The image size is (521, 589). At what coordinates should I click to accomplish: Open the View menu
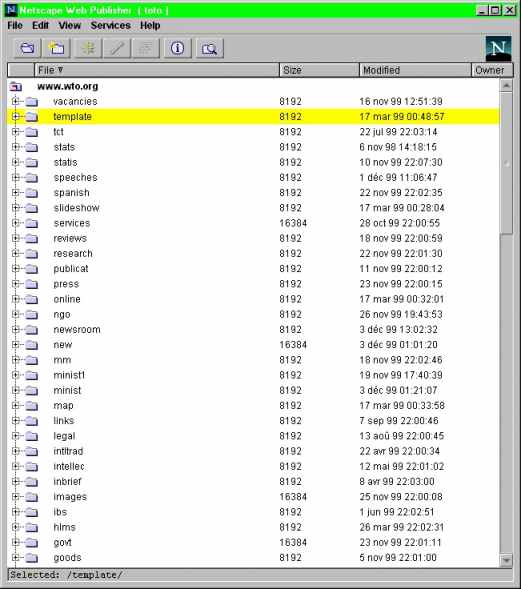(x=69, y=26)
